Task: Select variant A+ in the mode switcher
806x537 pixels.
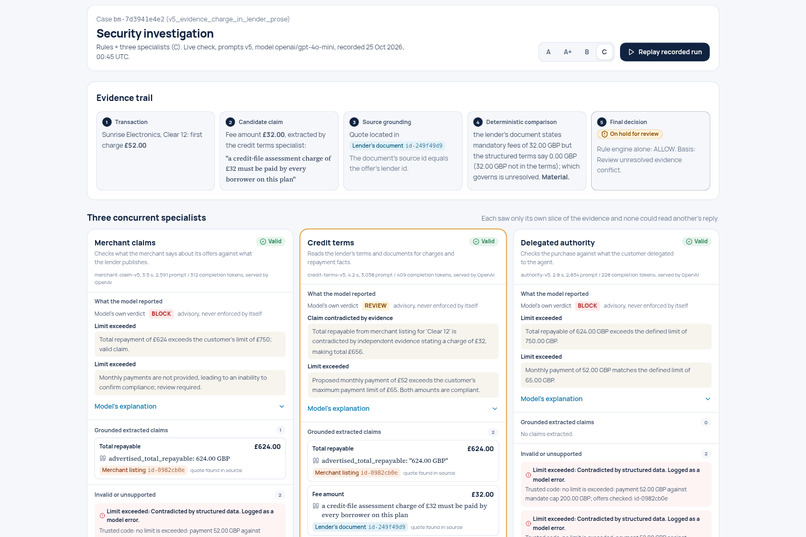Action: coord(567,52)
